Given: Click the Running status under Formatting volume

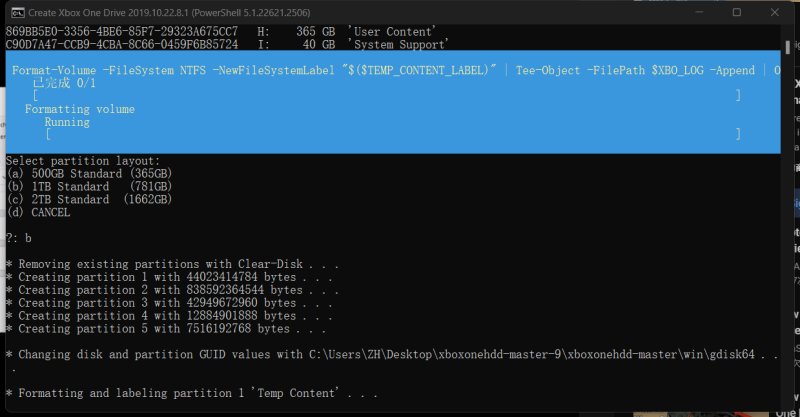Looking at the screenshot, I should [67, 122].
